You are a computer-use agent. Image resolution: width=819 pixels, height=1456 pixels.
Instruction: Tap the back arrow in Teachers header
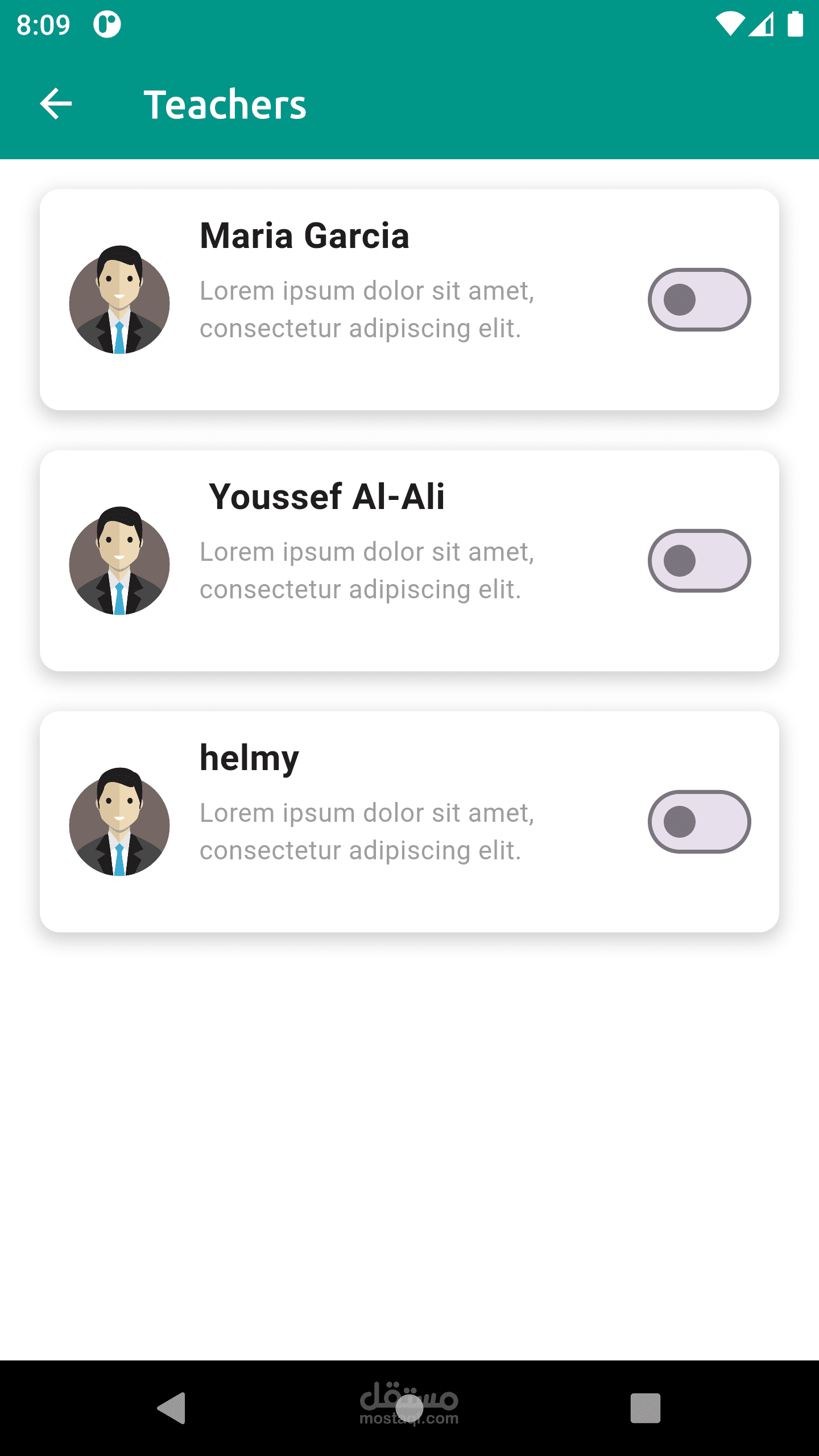[x=56, y=104]
